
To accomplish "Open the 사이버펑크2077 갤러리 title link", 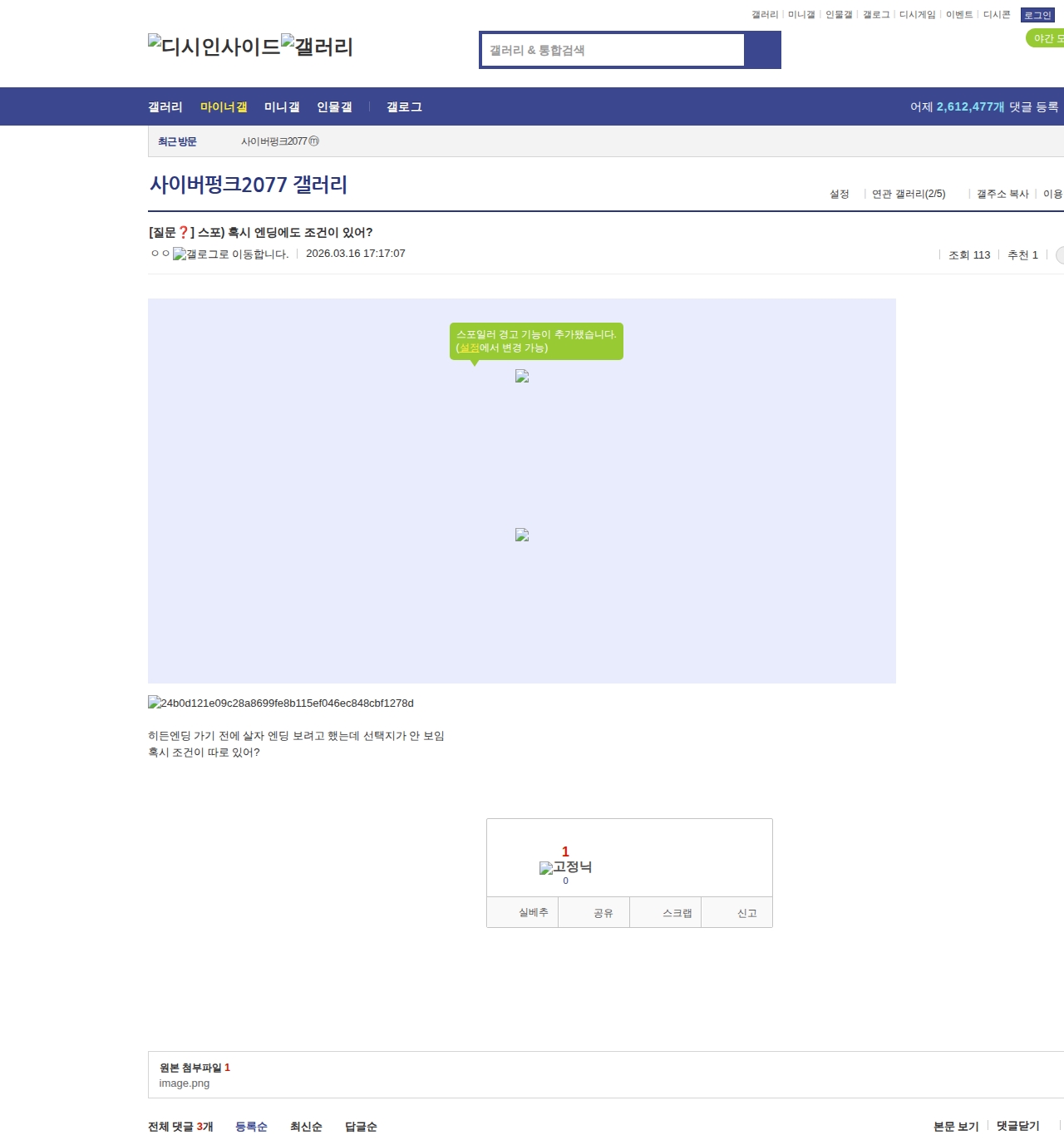I will (248, 185).
